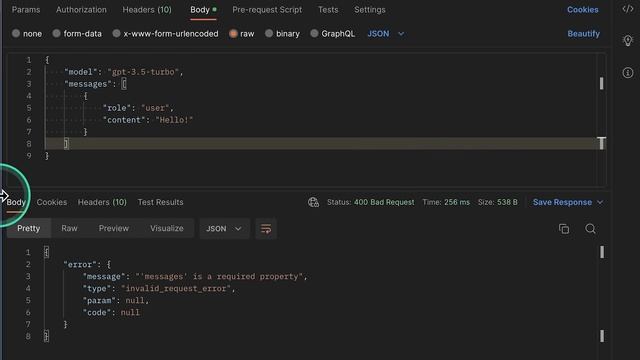Screen dimensions: 640x360
Task: Switch response view to Visualize
Action: [167, 229]
